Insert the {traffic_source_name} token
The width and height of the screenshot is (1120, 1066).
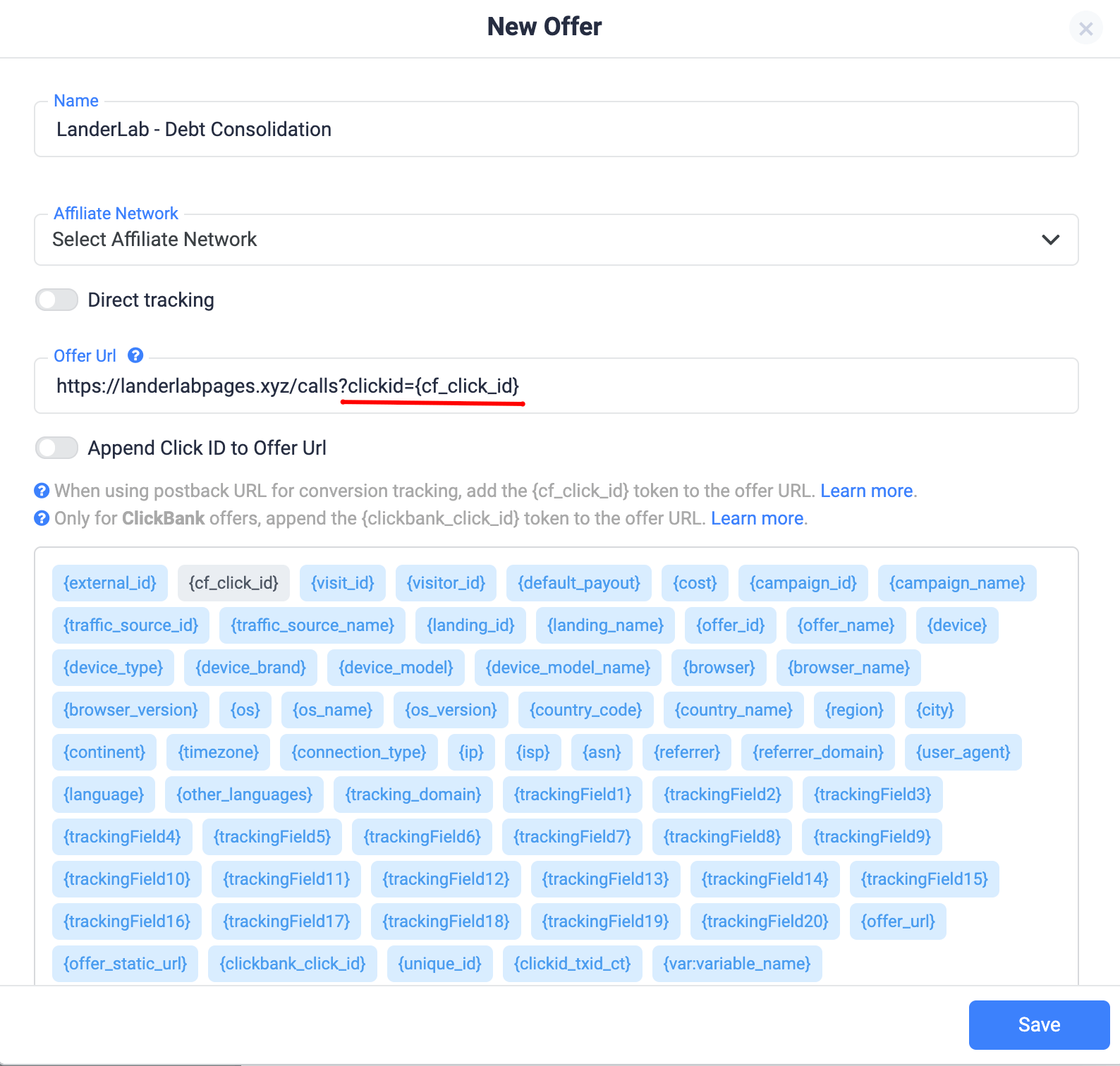[312, 625]
